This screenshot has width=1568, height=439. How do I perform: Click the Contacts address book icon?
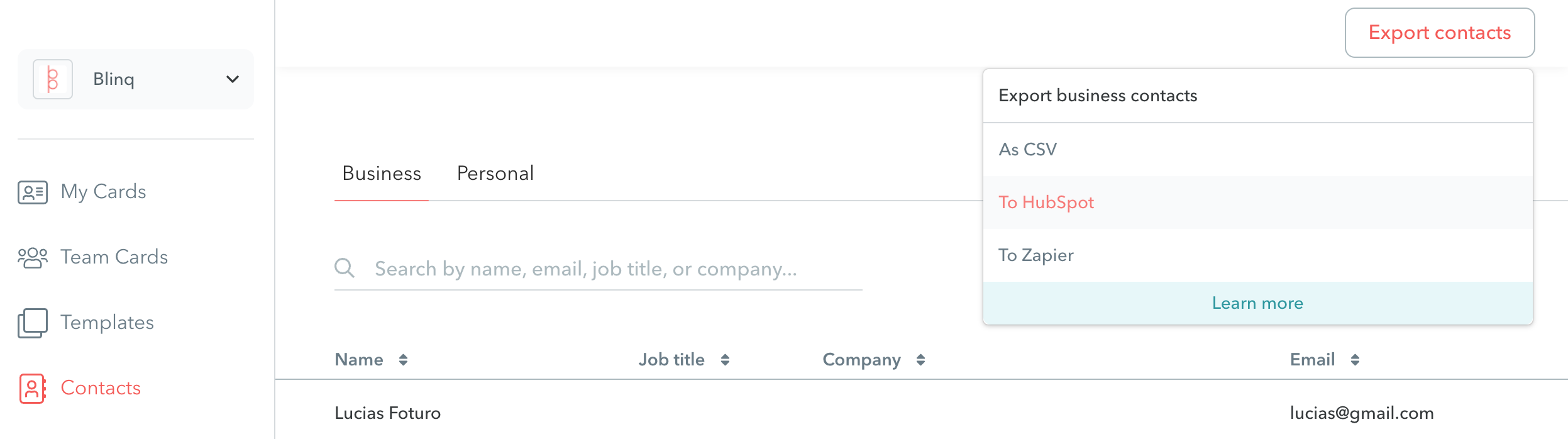(x=33, y=388)
